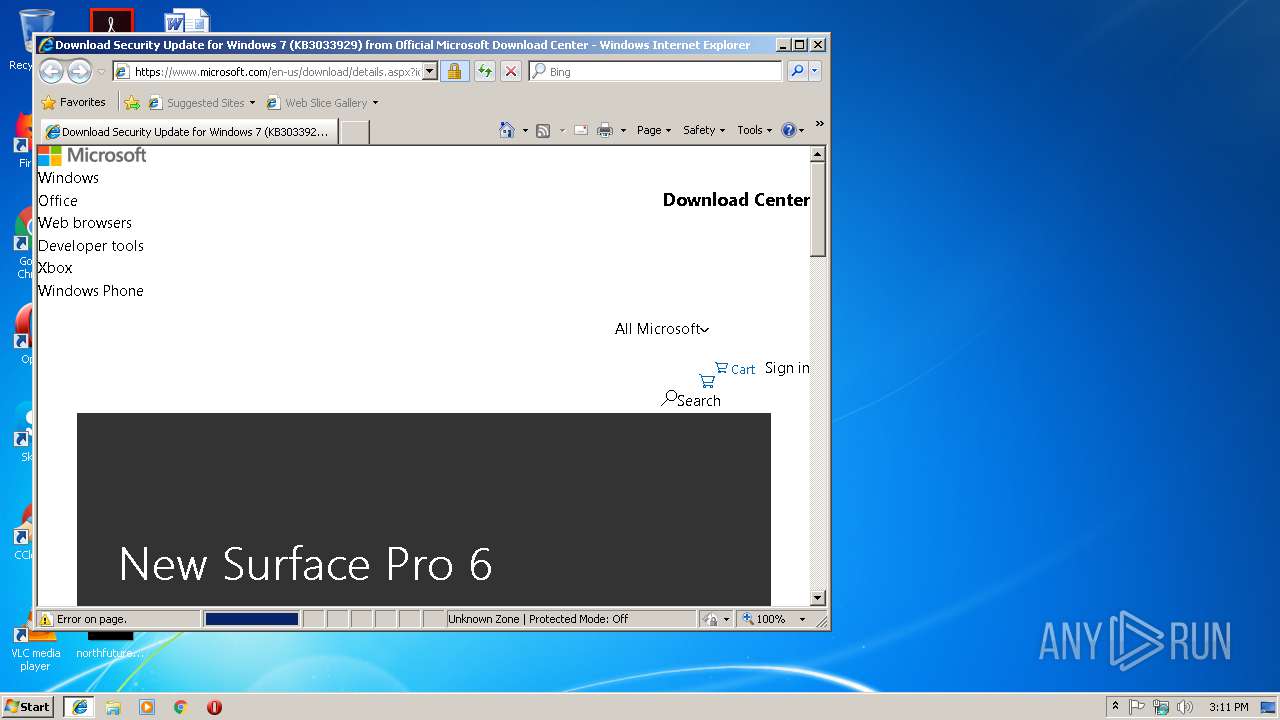Expand the All Microsoft menu
The height and width of the screenshot is (720, 1280).
(x=662, y=329)
